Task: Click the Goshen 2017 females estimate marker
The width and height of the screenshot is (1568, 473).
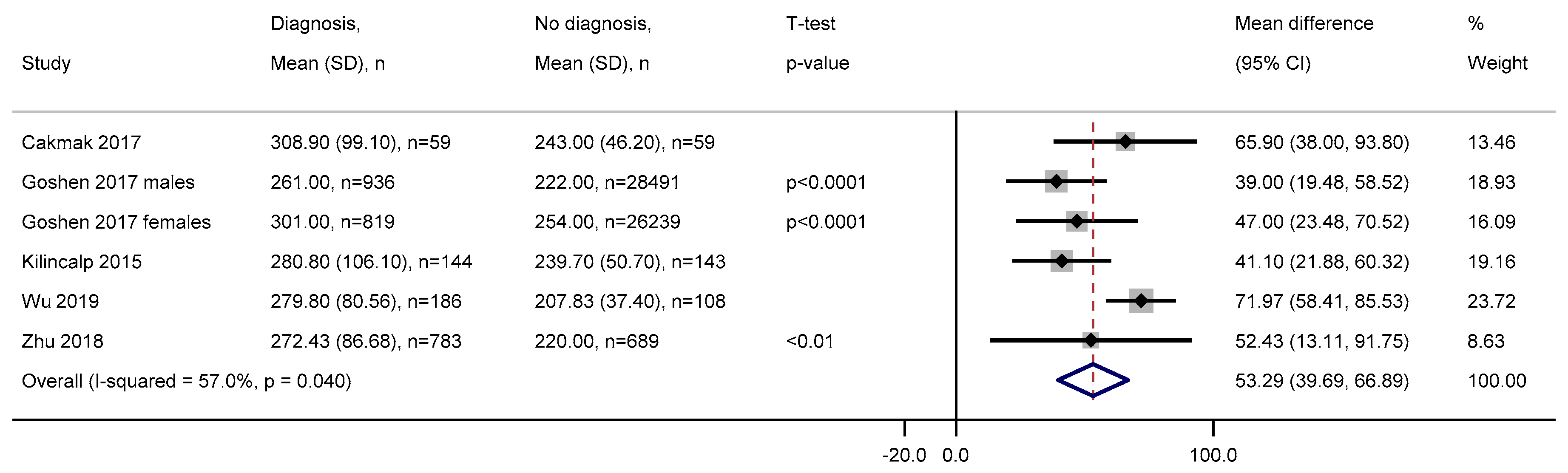Action: tap(1077, 221)
